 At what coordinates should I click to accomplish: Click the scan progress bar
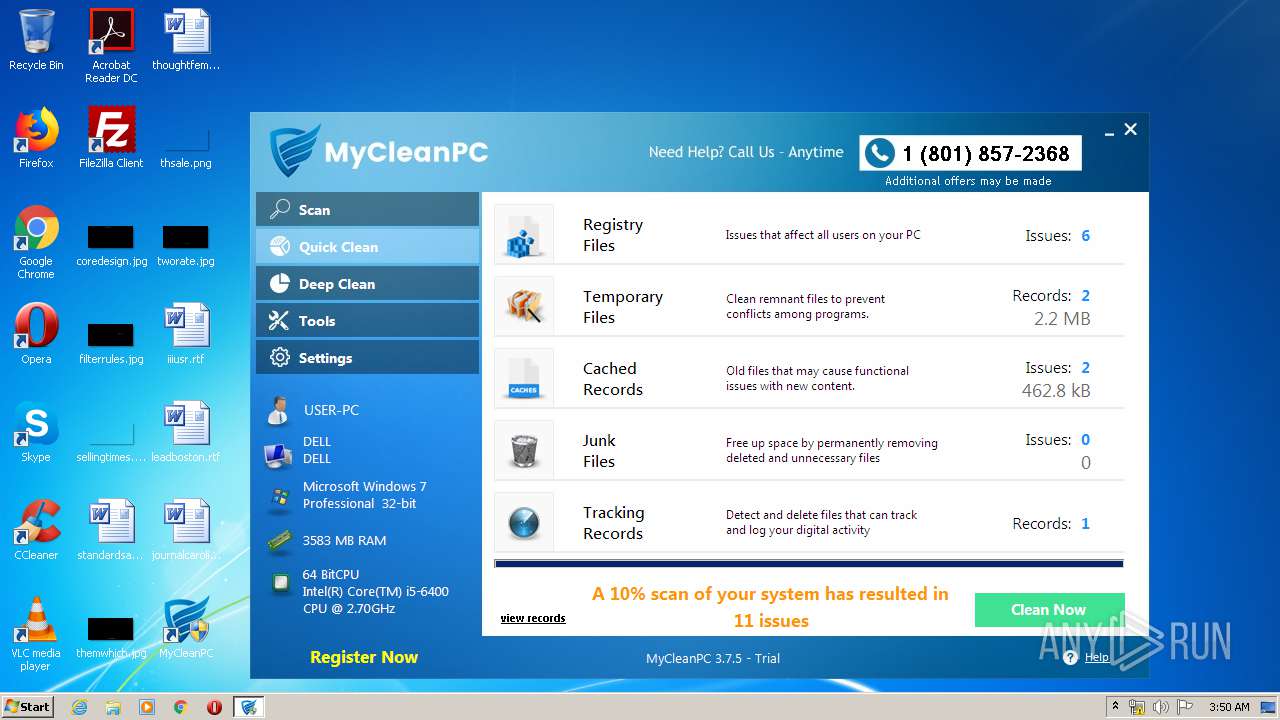[809, 564]
